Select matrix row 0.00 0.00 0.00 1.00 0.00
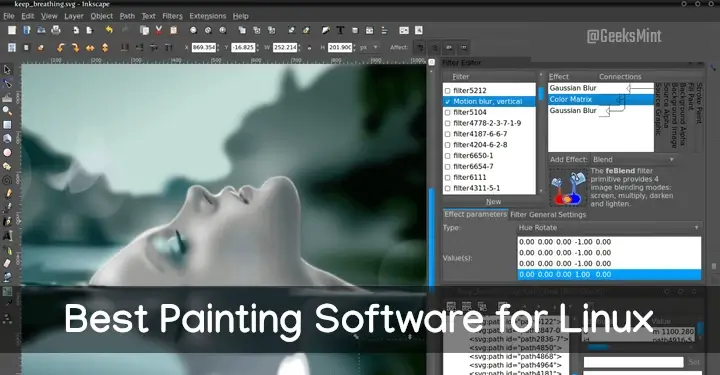This screenshot has width=720, height=375. click(609, 274)
